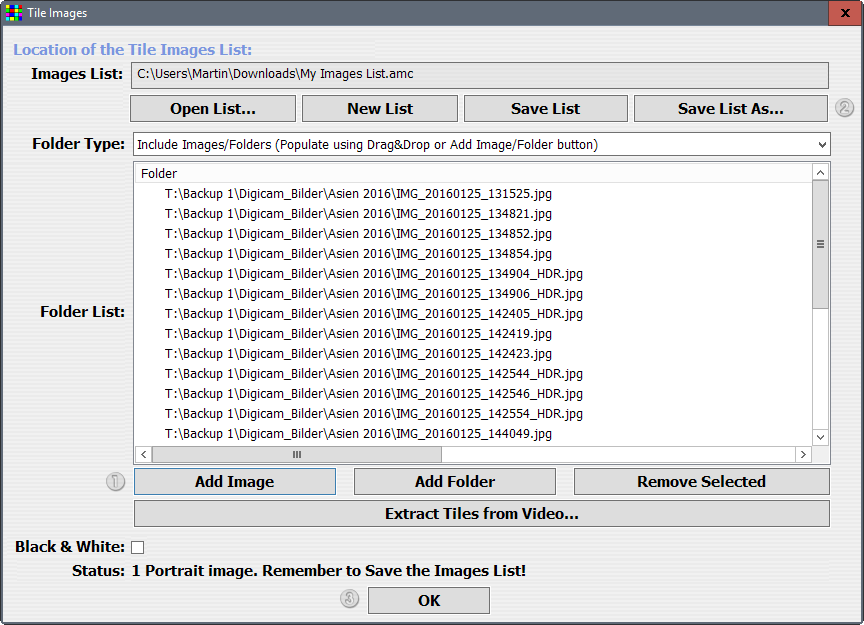
Task: Click the Images List path field
Action: [479, 74]
